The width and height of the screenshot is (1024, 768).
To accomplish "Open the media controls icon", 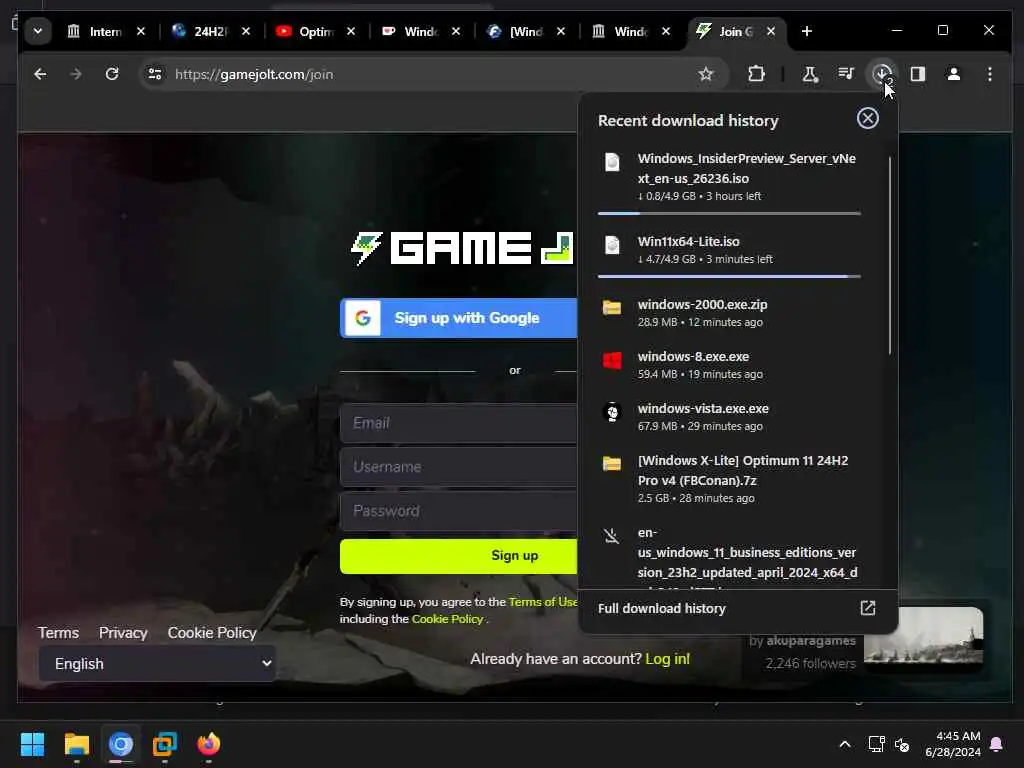I will coord(846,74).
